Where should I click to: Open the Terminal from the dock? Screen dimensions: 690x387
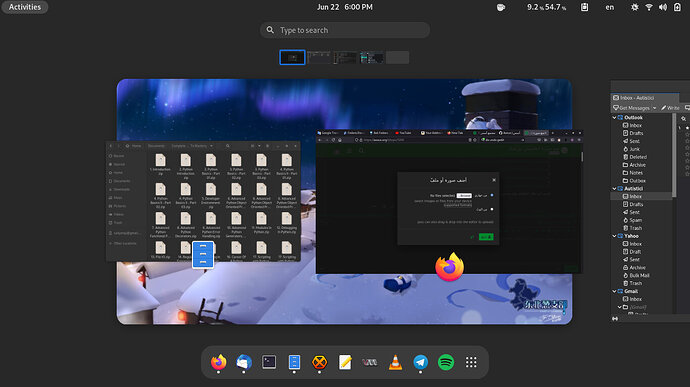pos(269,362)
